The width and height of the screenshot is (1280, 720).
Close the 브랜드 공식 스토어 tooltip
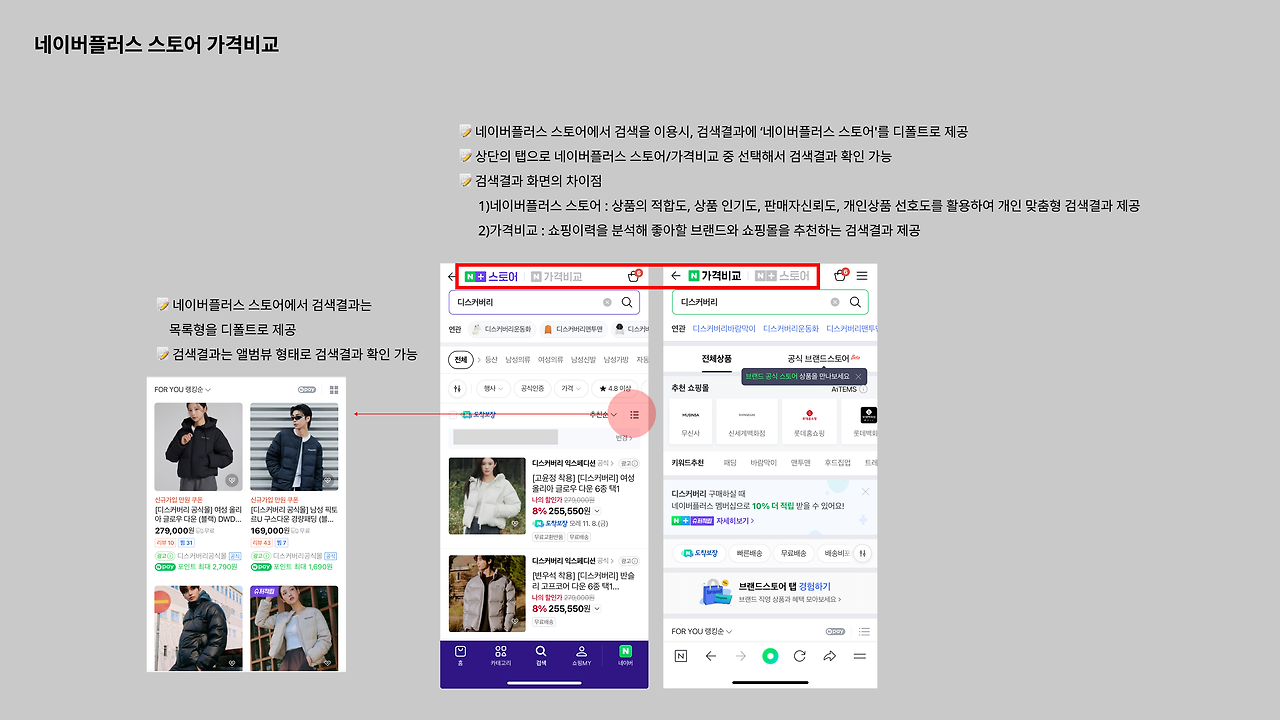click(858, 376)
